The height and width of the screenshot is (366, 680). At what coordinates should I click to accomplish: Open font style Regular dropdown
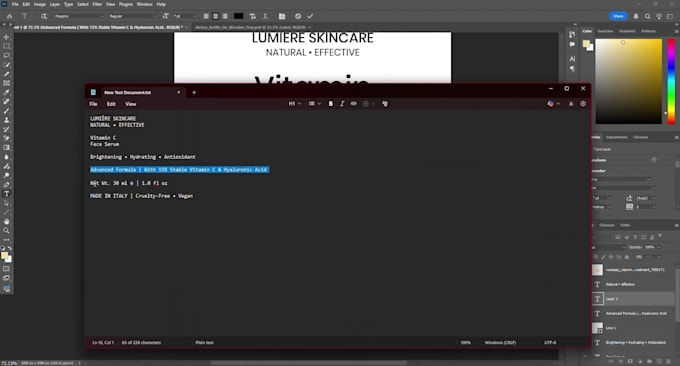133,16
